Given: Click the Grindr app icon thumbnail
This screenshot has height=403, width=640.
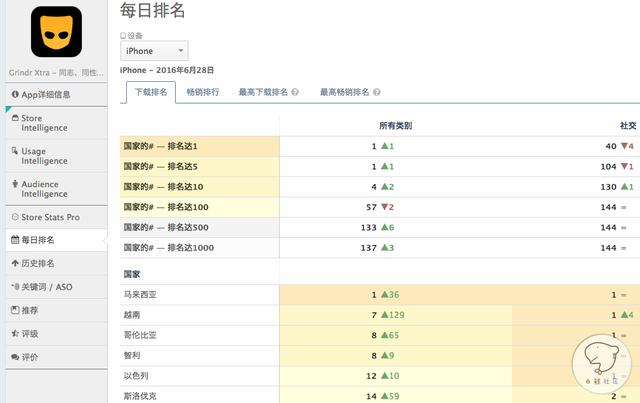Looking at the screenshot, I should 56,31.
